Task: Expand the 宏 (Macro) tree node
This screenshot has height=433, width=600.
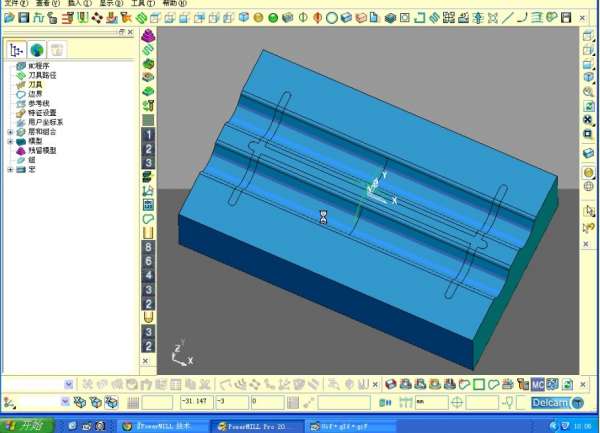Action: (x=10, y=169)
